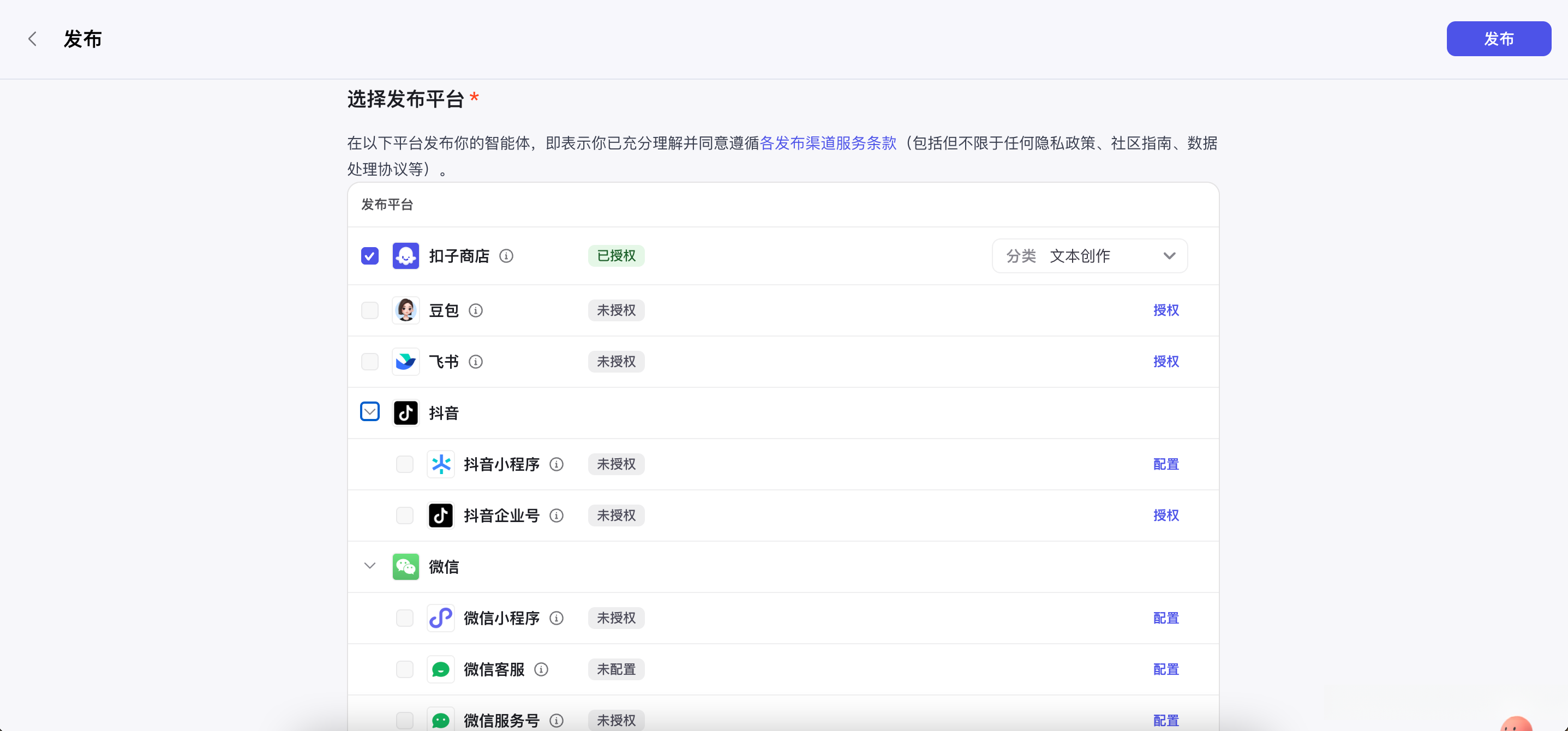Click the 扣子商店 store icon

click(405, 256)
